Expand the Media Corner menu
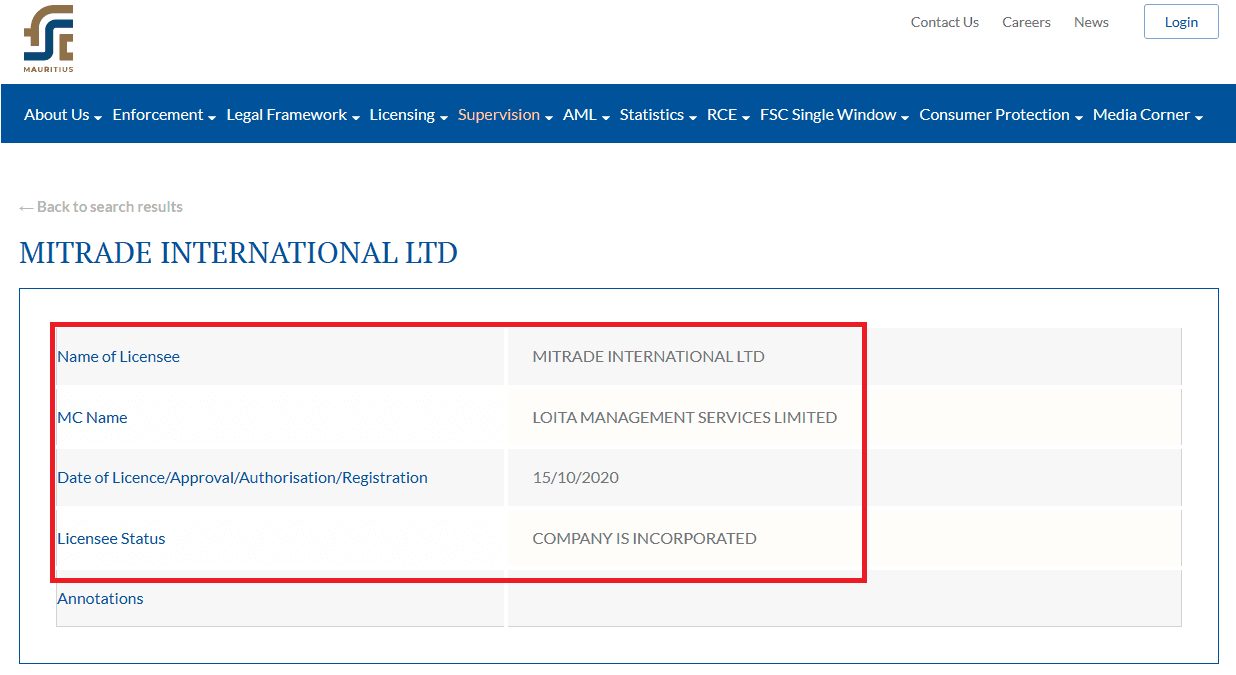1236x675 pixels. 1147,115
